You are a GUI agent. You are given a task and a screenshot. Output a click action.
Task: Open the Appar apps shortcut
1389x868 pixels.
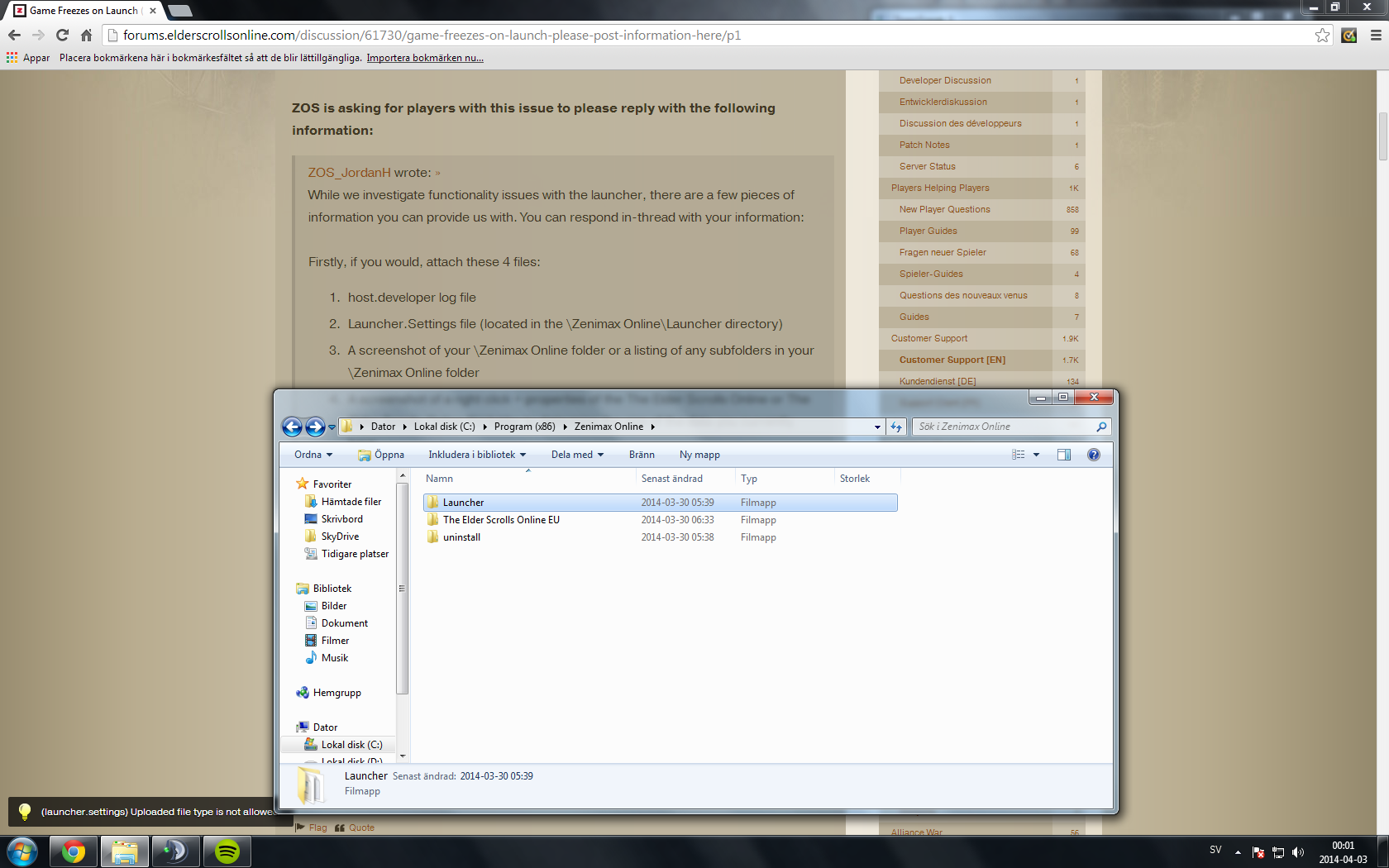[x=28, y=58]
